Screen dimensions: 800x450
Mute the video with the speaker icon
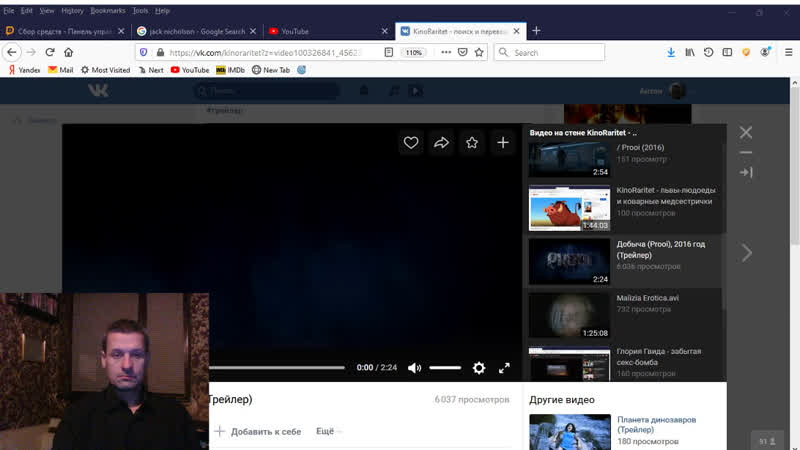click(415, 368)
